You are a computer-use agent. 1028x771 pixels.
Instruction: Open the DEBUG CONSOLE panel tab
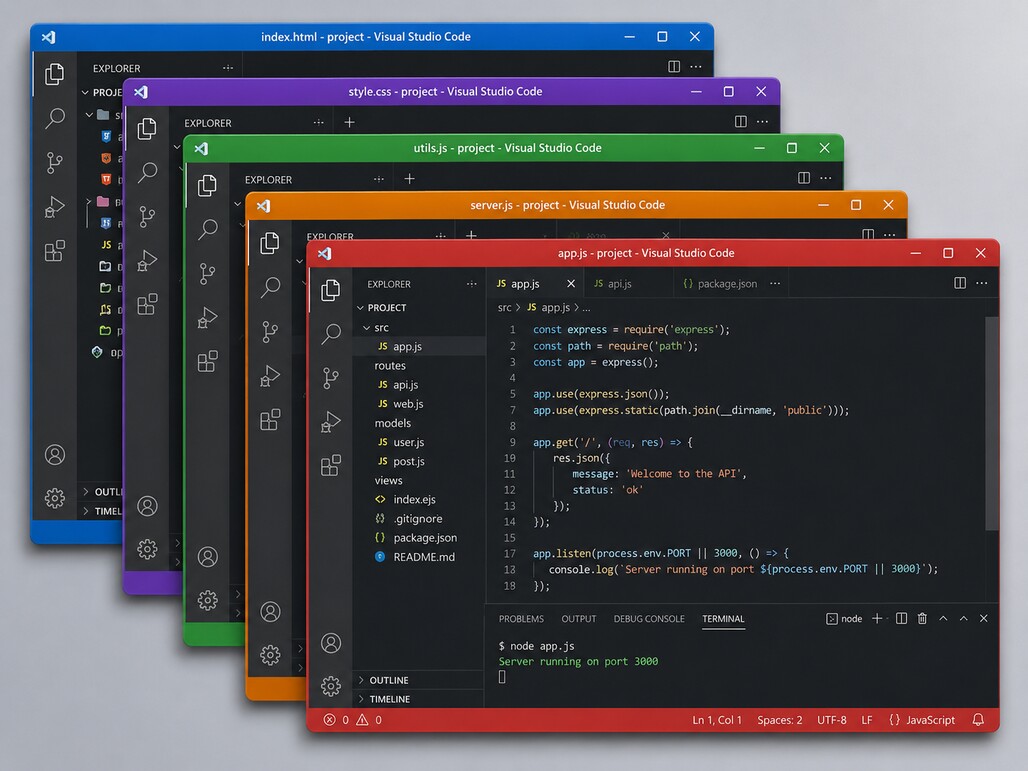pyautogui.click(x=648, y=618)
